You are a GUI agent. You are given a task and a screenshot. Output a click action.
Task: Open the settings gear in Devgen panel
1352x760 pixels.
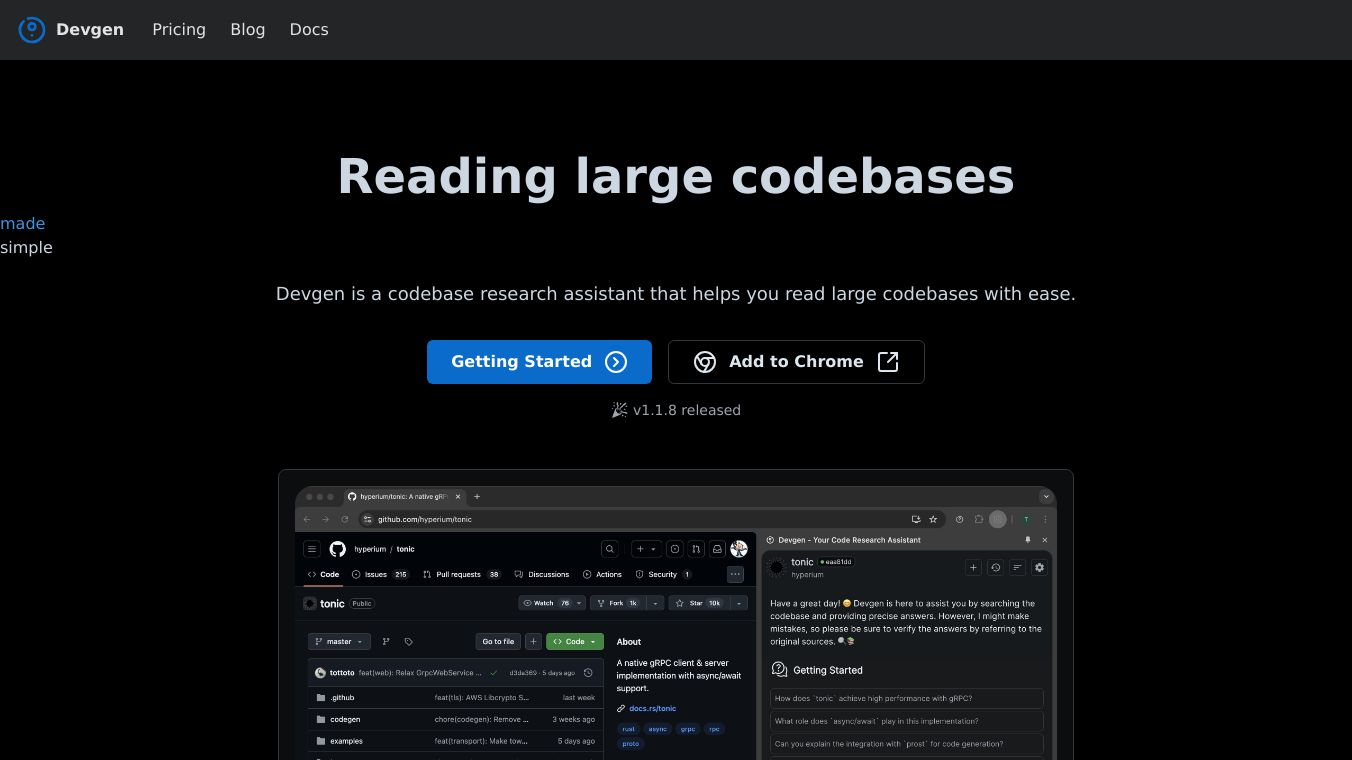tap(1039, 567)
